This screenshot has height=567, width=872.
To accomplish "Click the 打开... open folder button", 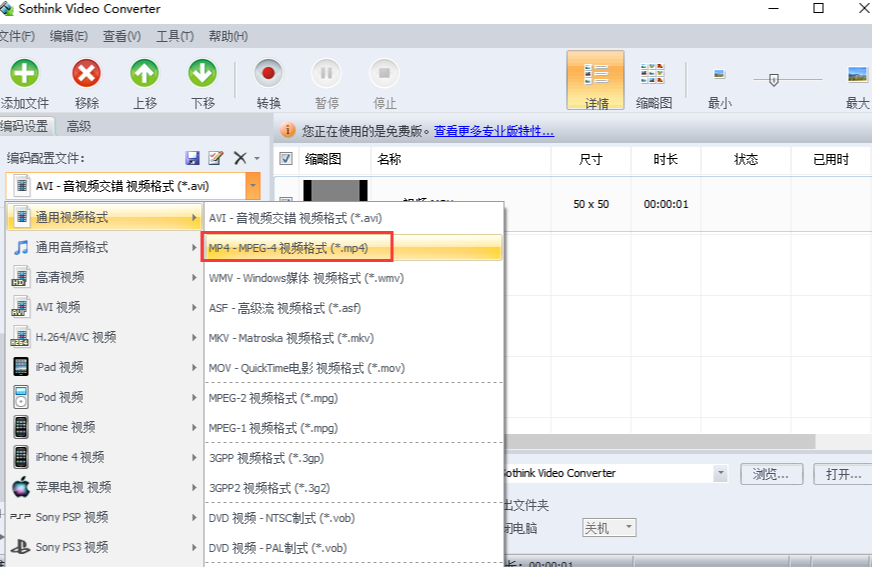I will point(843,474).
